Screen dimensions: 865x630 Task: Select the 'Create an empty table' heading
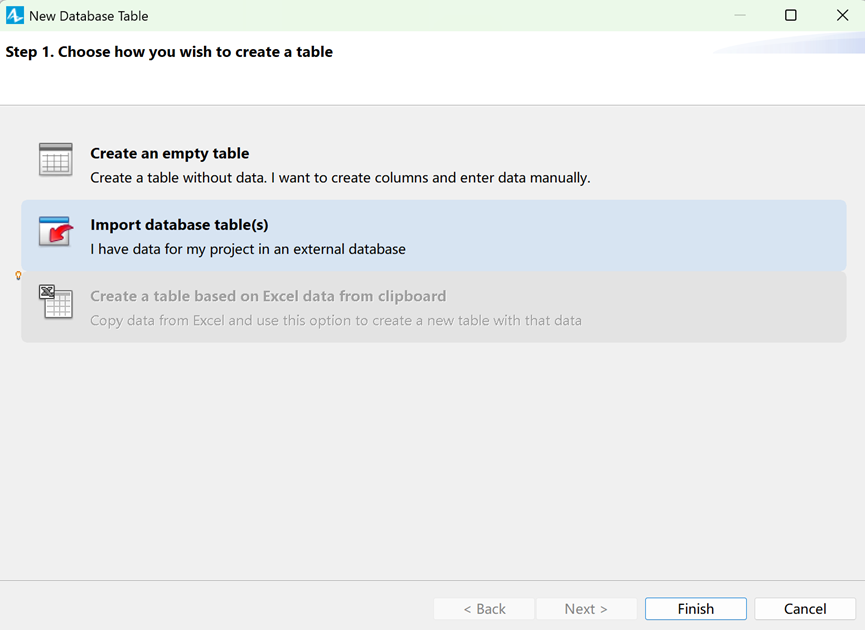[169, 153]
